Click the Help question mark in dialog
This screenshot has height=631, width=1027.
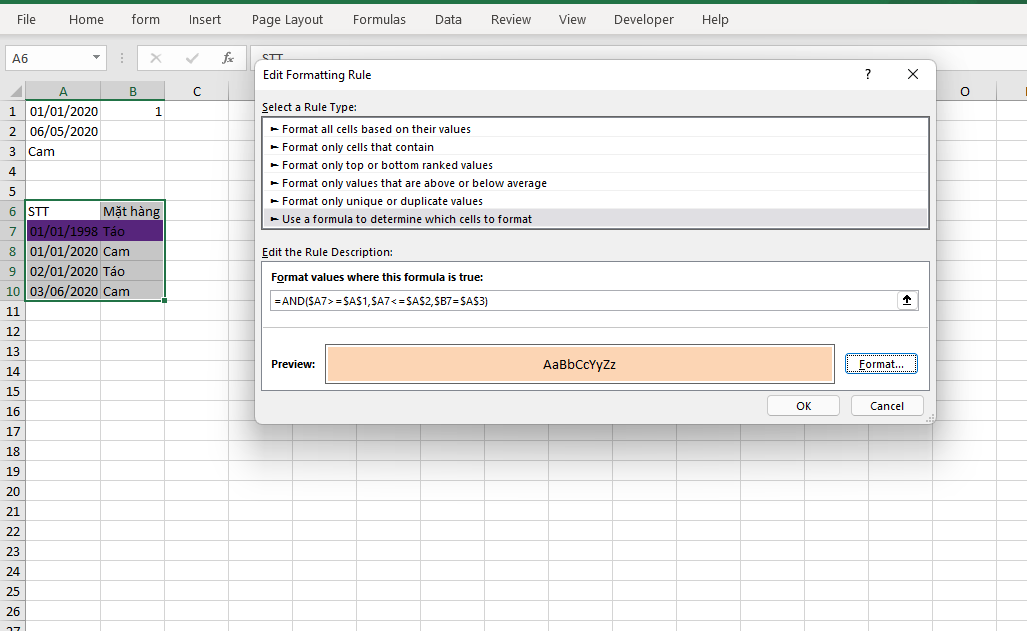(867, 75)
